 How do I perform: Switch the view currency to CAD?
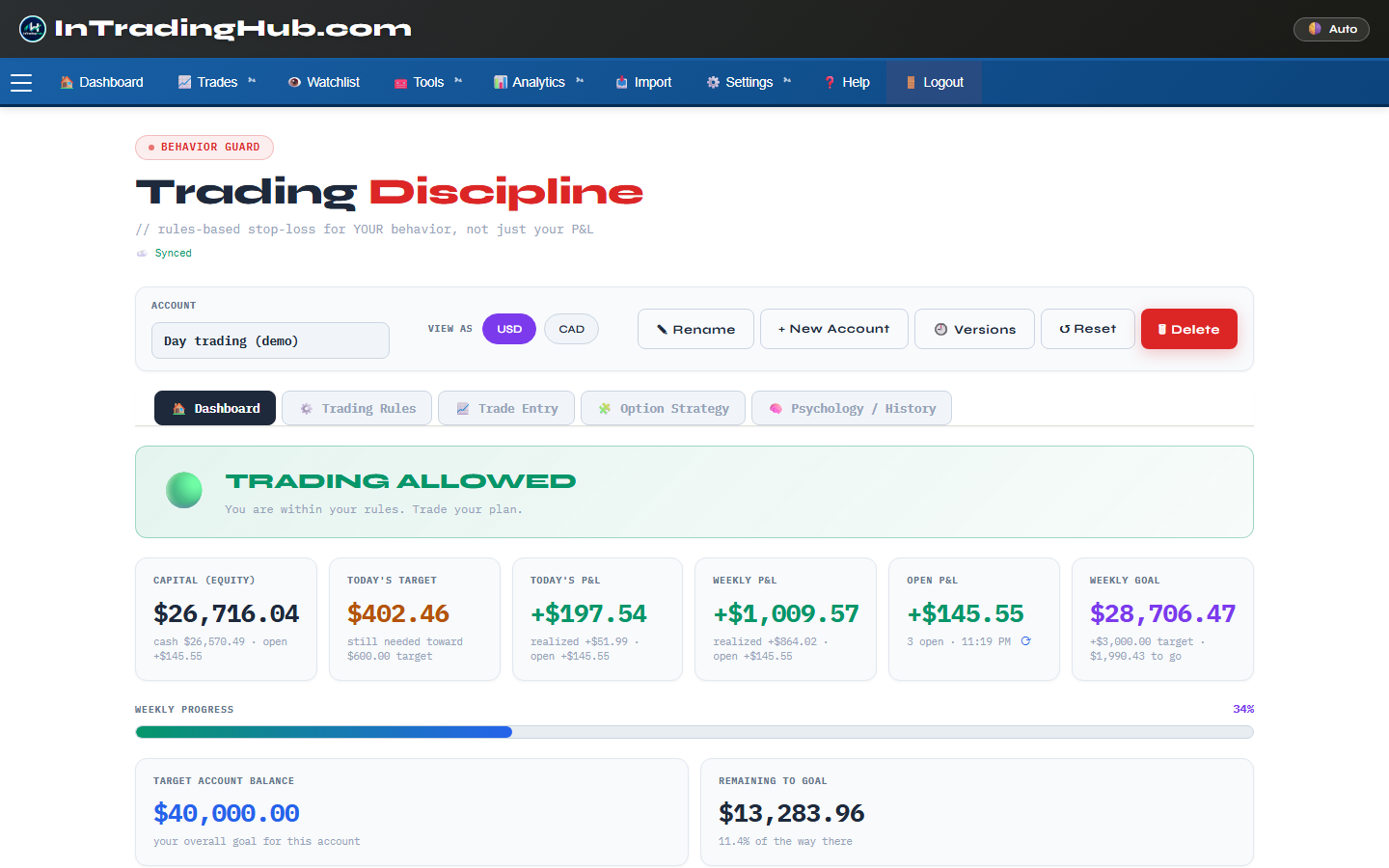click(x=571, y=329)
